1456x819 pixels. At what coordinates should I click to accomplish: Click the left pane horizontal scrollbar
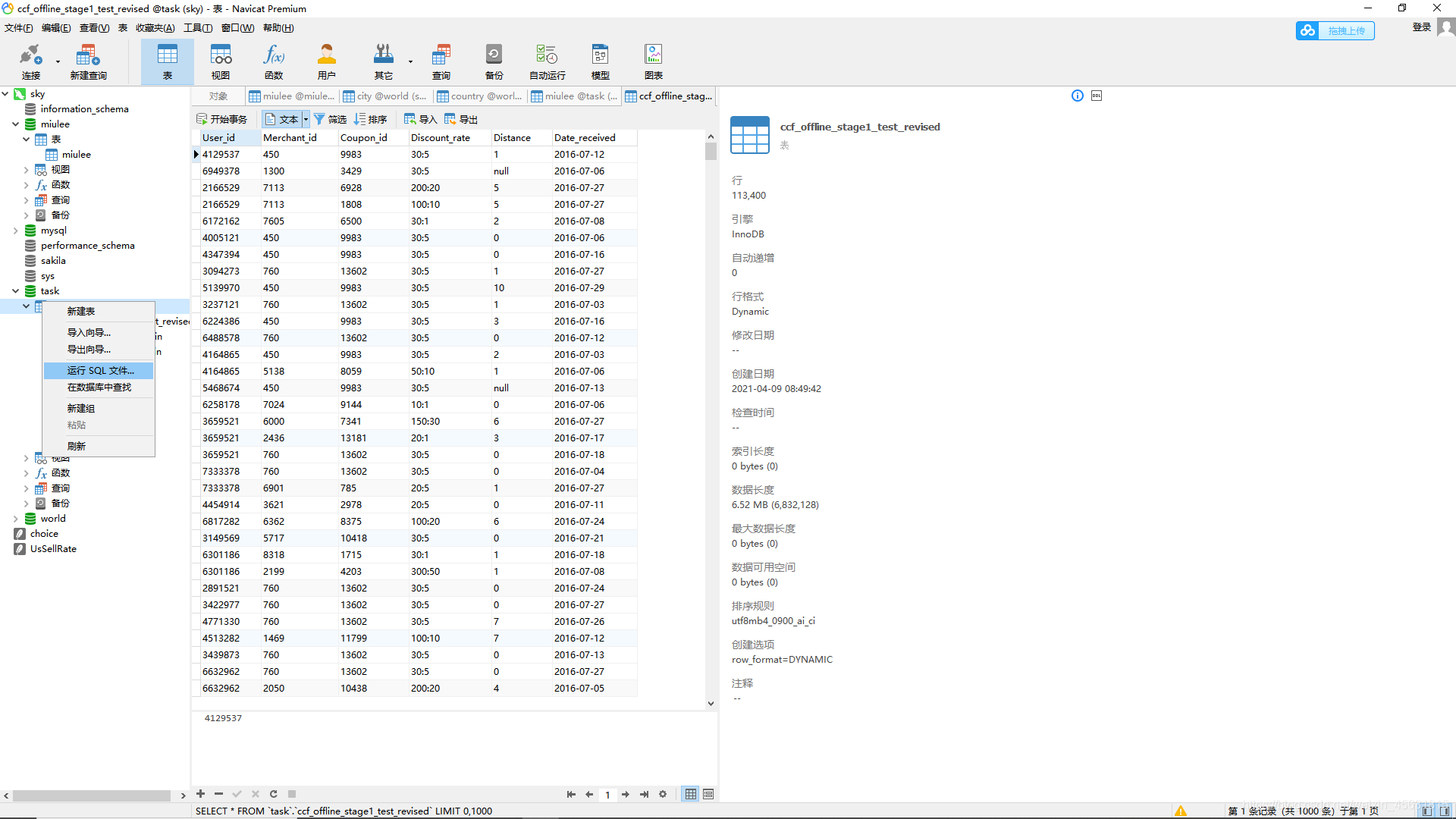pyautogui.click(x=91, y=795)
